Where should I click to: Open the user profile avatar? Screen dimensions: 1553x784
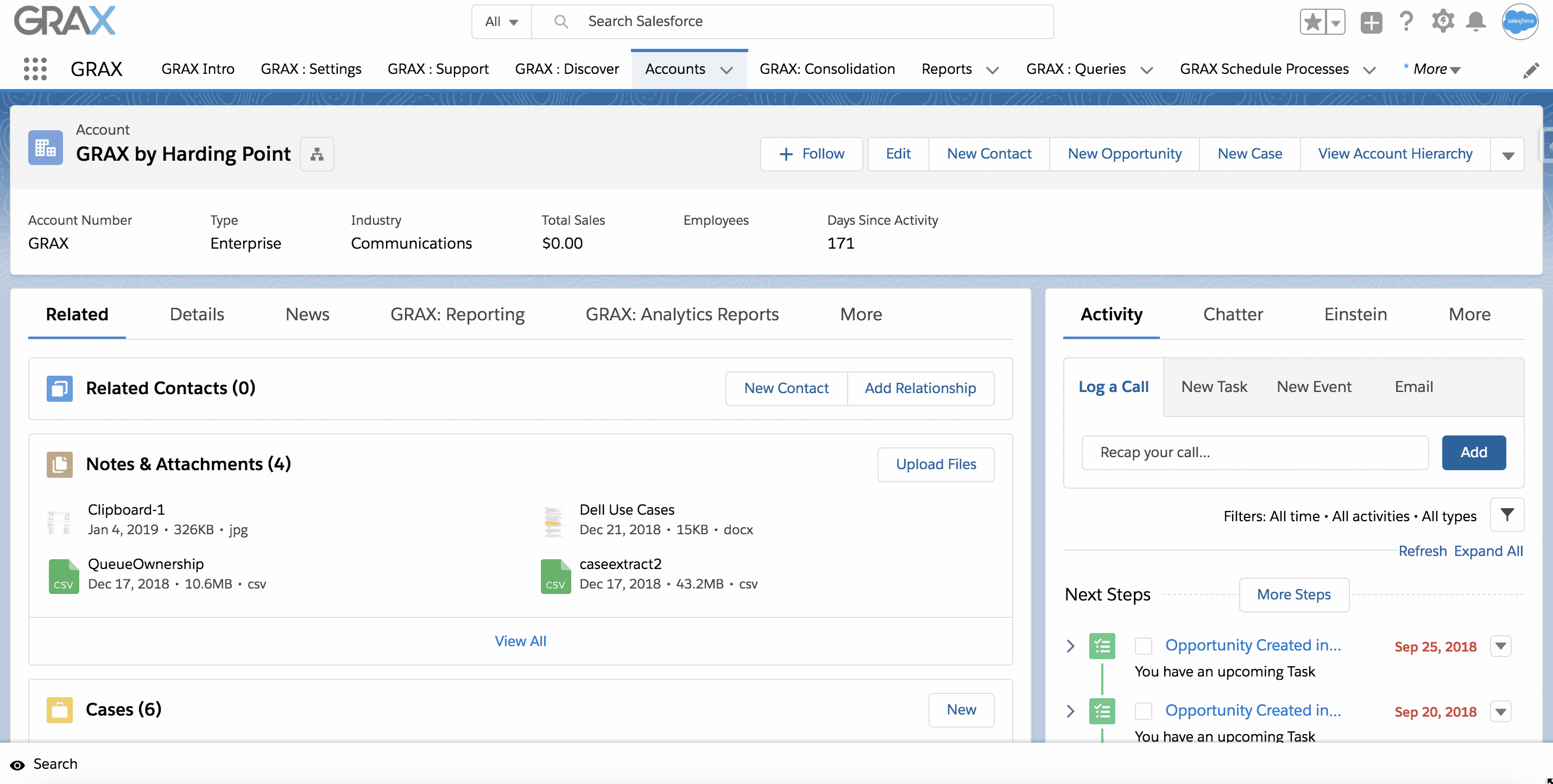point(1520,22)
